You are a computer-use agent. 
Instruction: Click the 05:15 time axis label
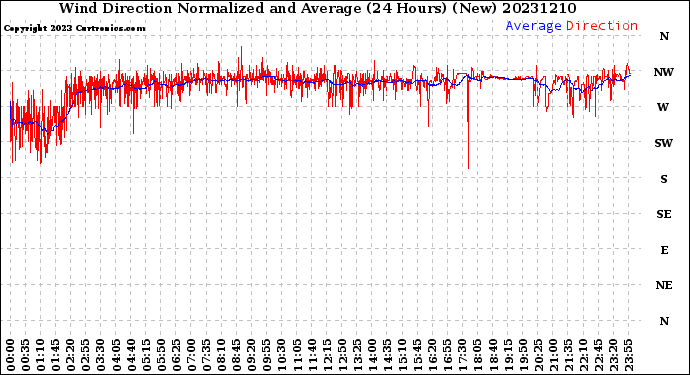[146, 355]
